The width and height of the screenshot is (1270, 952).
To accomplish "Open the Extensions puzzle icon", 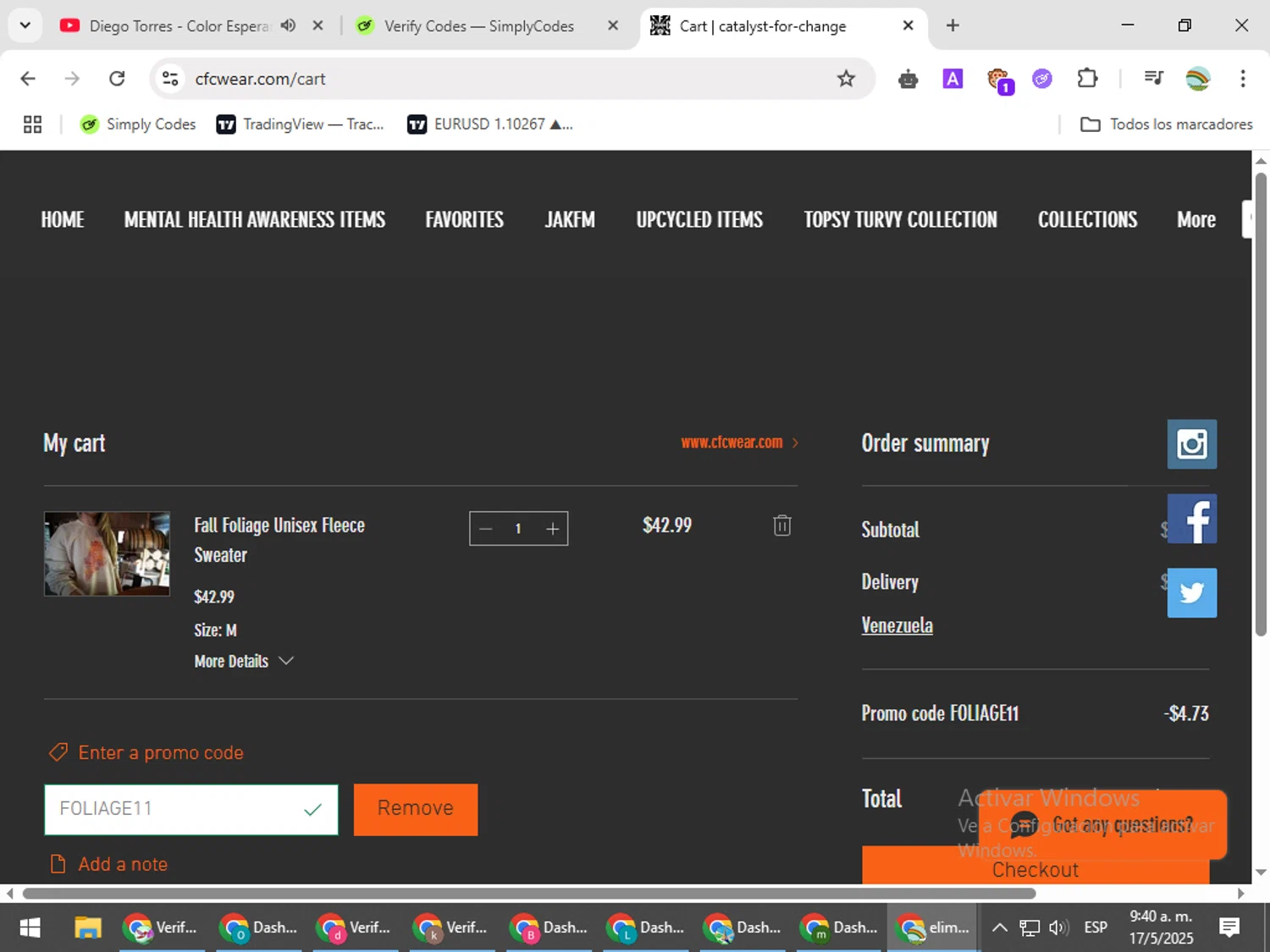I will pyautogui.click(x=1087, y=79).
